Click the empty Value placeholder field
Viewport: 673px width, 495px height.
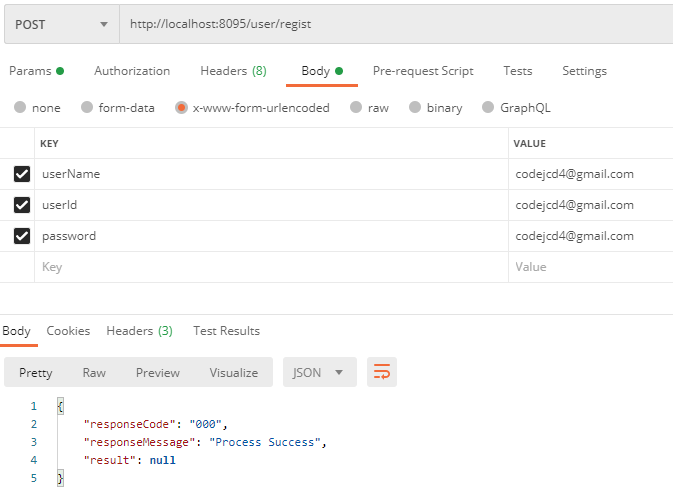[x=591, y=267]
